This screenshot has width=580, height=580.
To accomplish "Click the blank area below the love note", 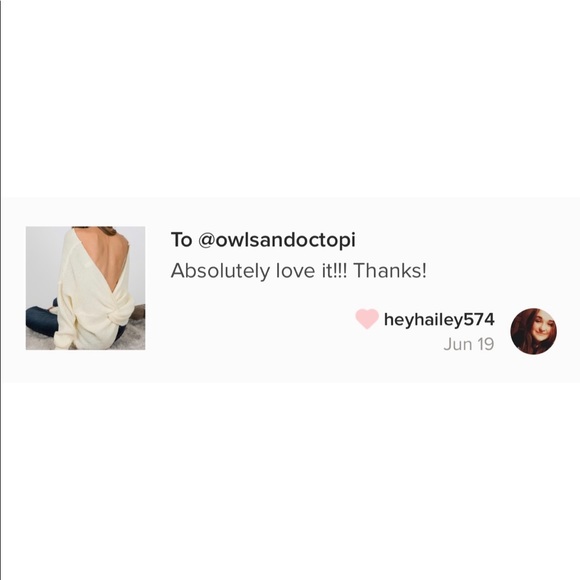I will pos(290,481).
